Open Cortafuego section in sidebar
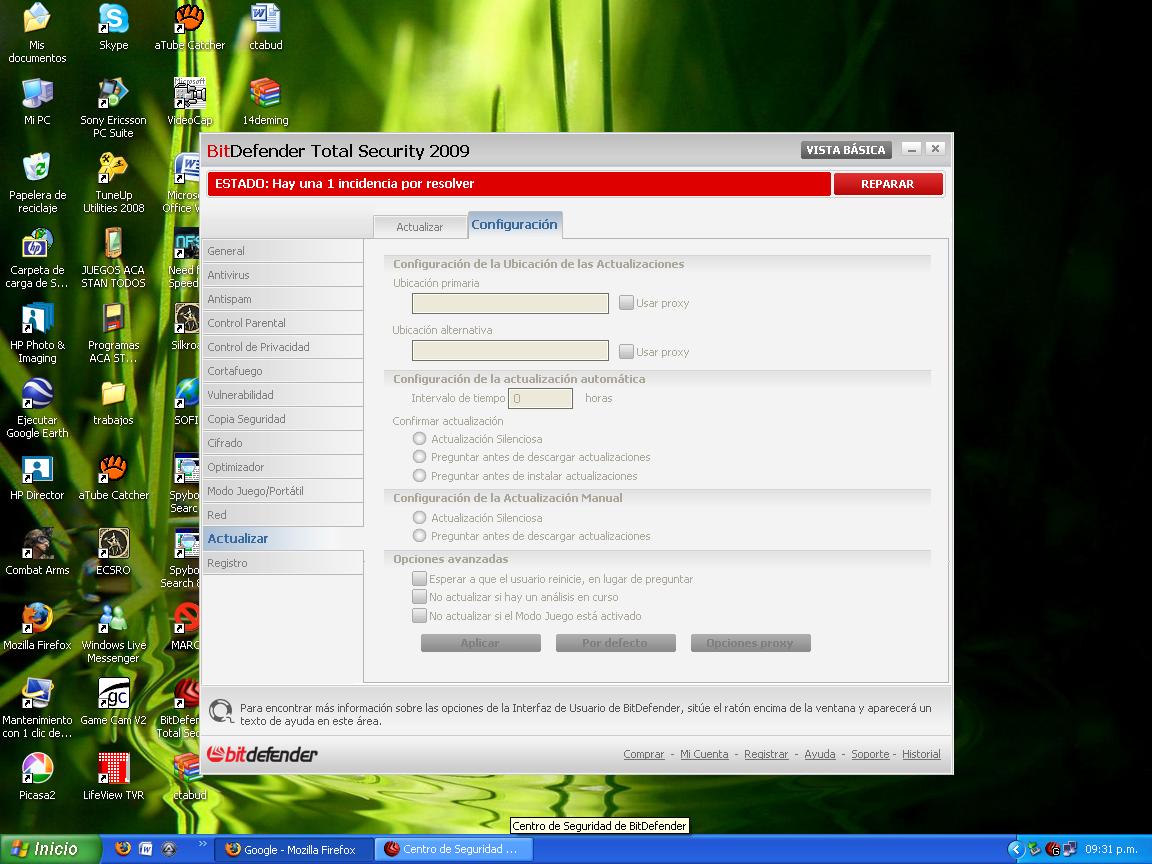Viewport: 1152px width, 864px height. pos(283,371)
